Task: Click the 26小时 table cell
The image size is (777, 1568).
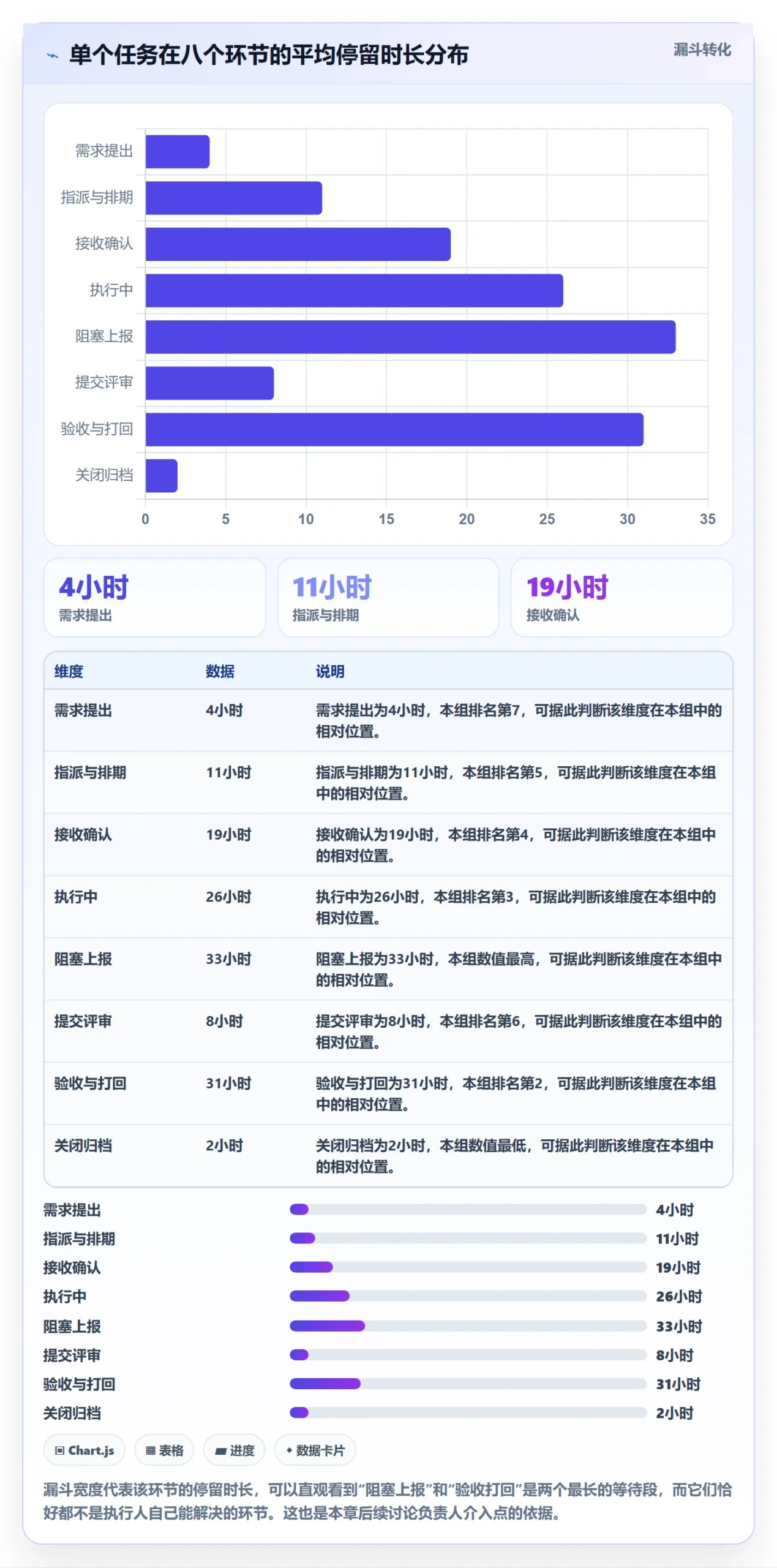Action: (228, 897)
